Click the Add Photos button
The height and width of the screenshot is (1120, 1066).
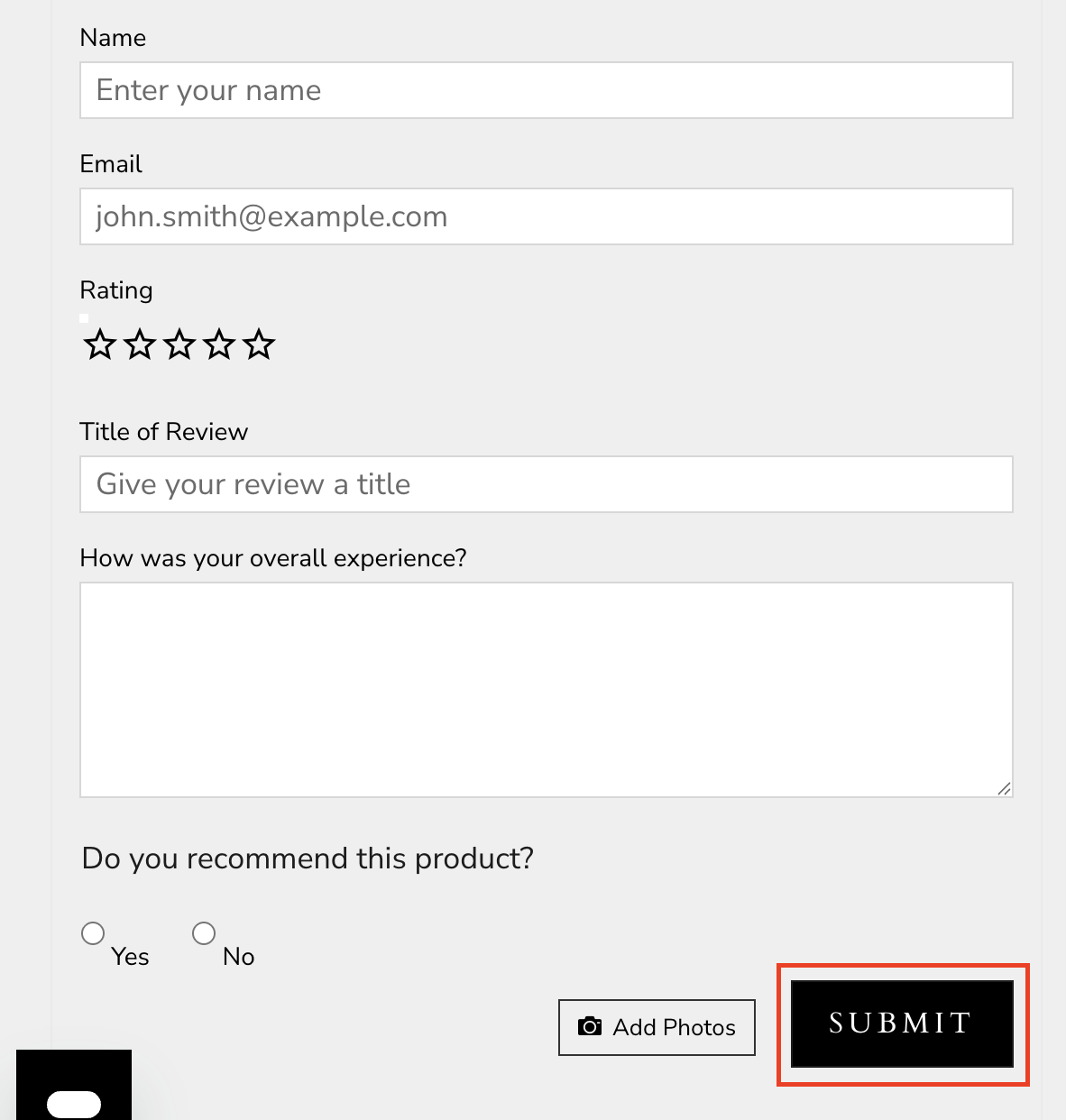click(657, 1027)
